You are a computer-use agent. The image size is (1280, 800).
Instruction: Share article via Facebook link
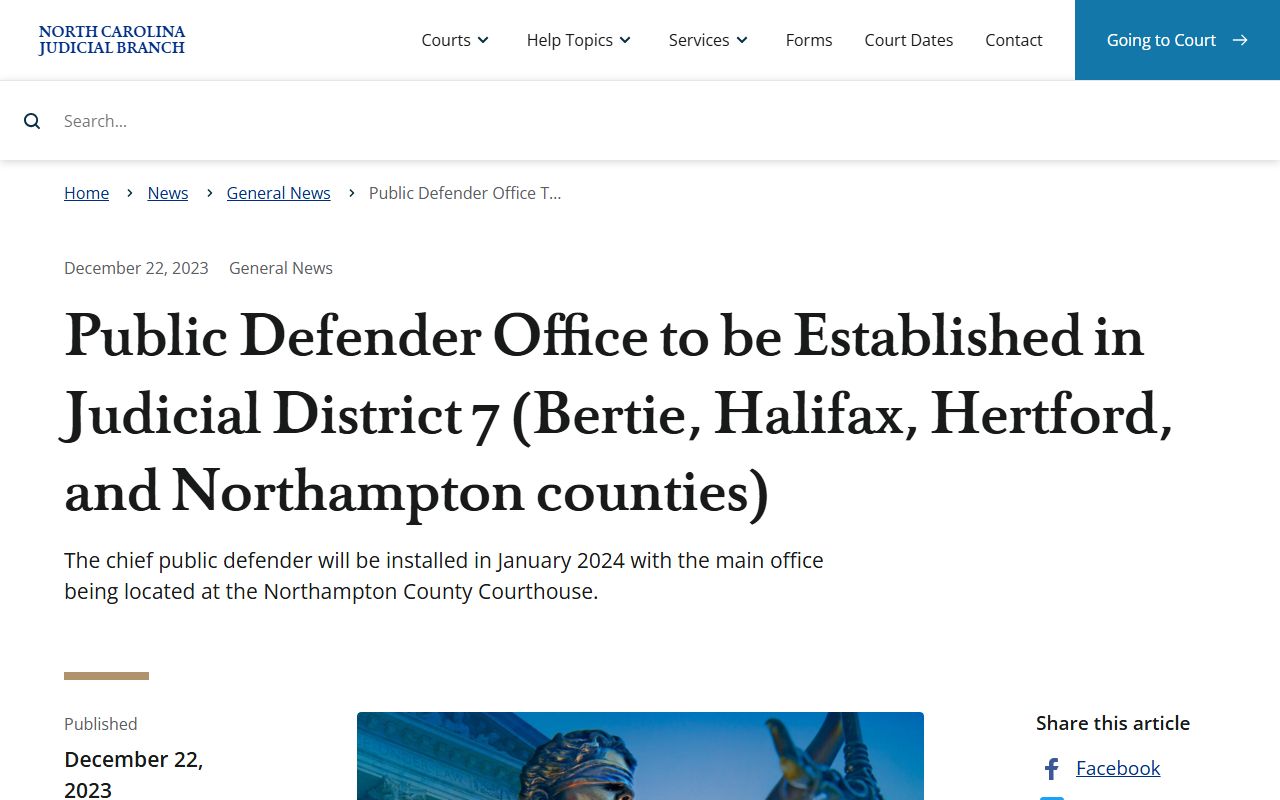click(x=1118, y=768)
